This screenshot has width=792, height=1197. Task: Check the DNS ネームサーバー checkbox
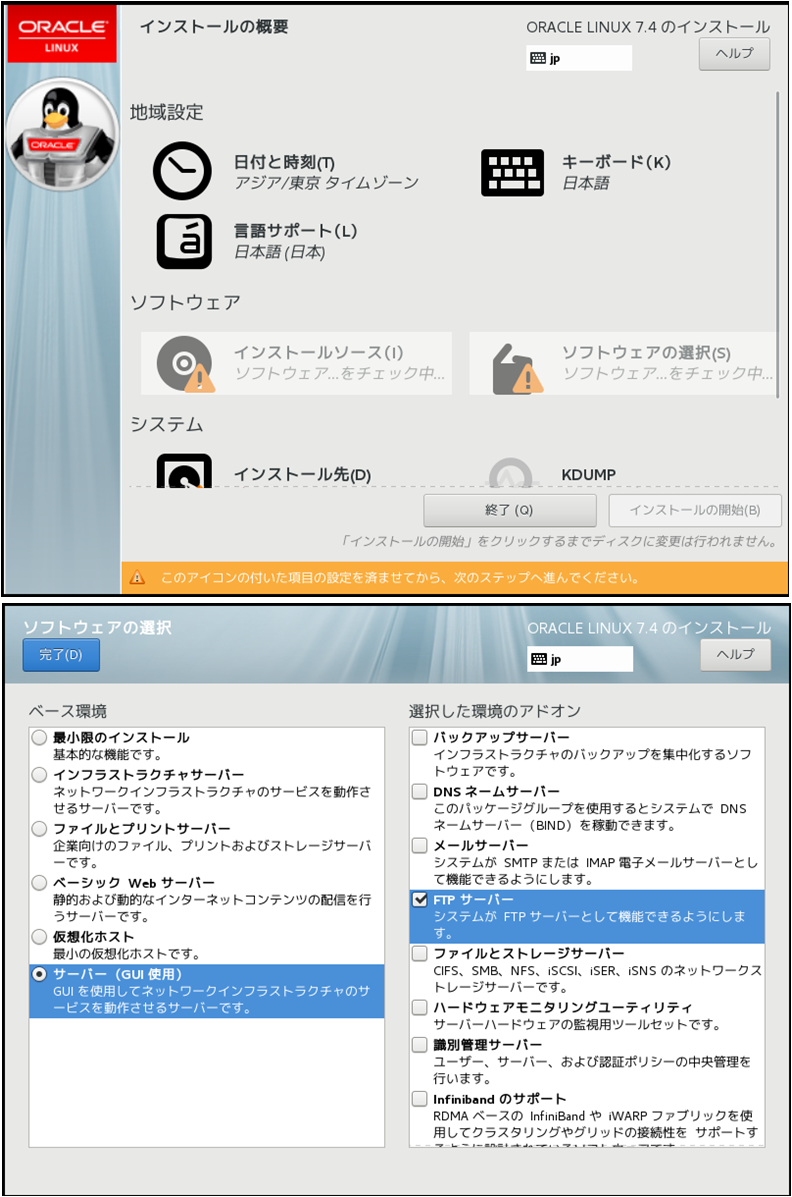pyautogui.click(x=419, y=792)
